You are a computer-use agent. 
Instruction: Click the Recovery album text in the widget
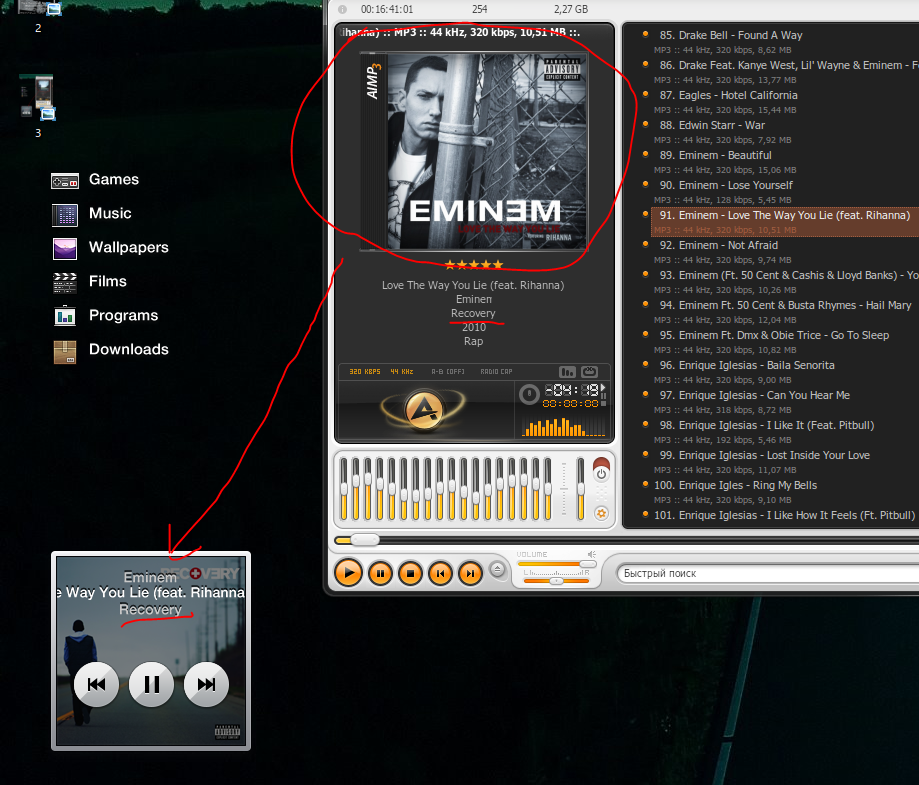click(151, 609)
